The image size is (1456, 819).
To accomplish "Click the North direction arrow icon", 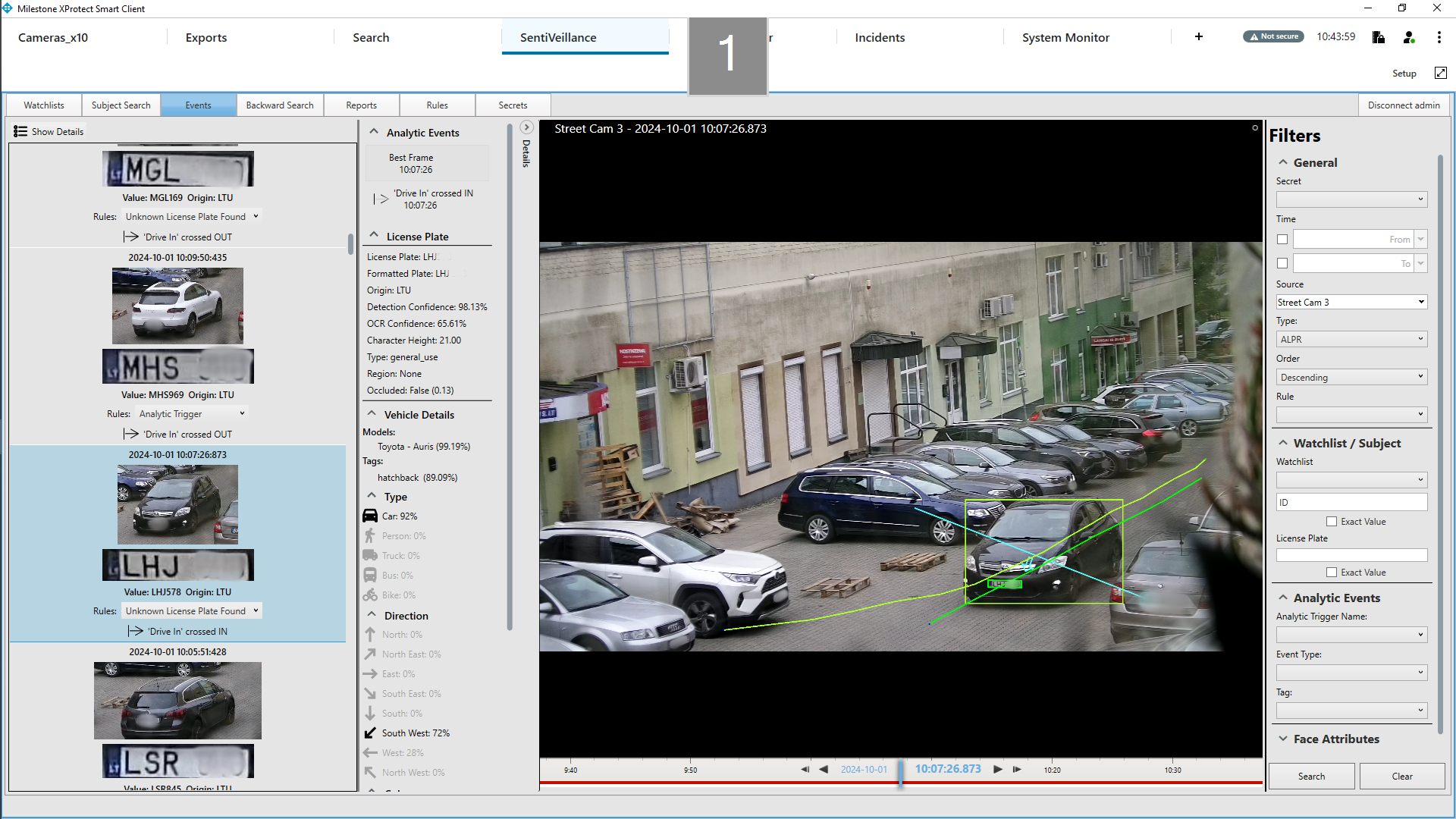I will [x=370, y=634].
